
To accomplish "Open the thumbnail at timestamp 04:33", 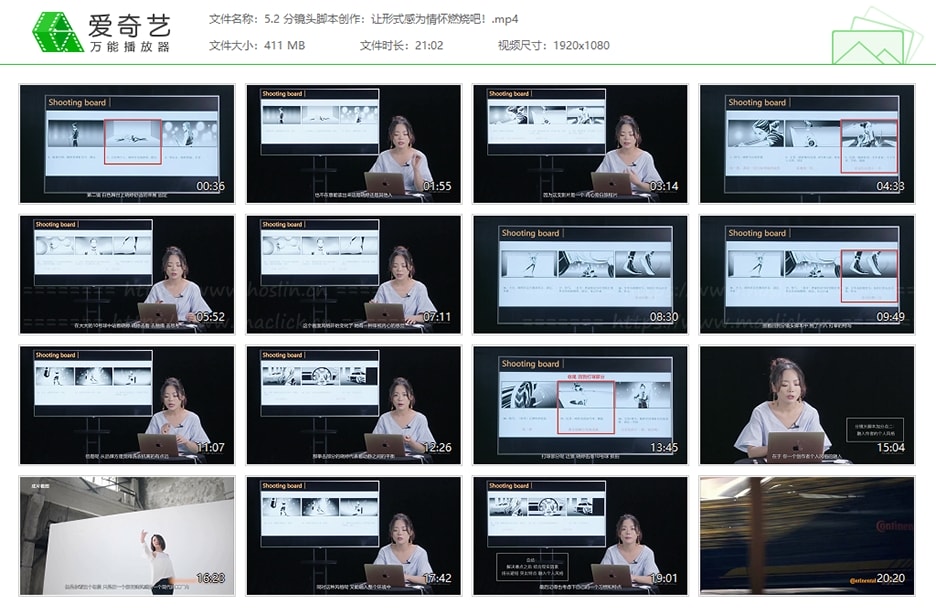I will click(x=807, y=144).
